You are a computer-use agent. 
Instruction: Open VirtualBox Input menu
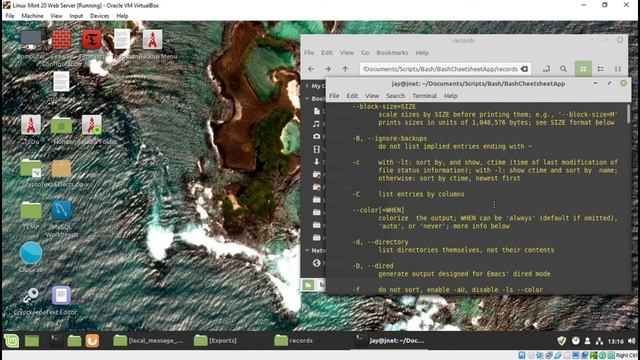coord(76,16)
